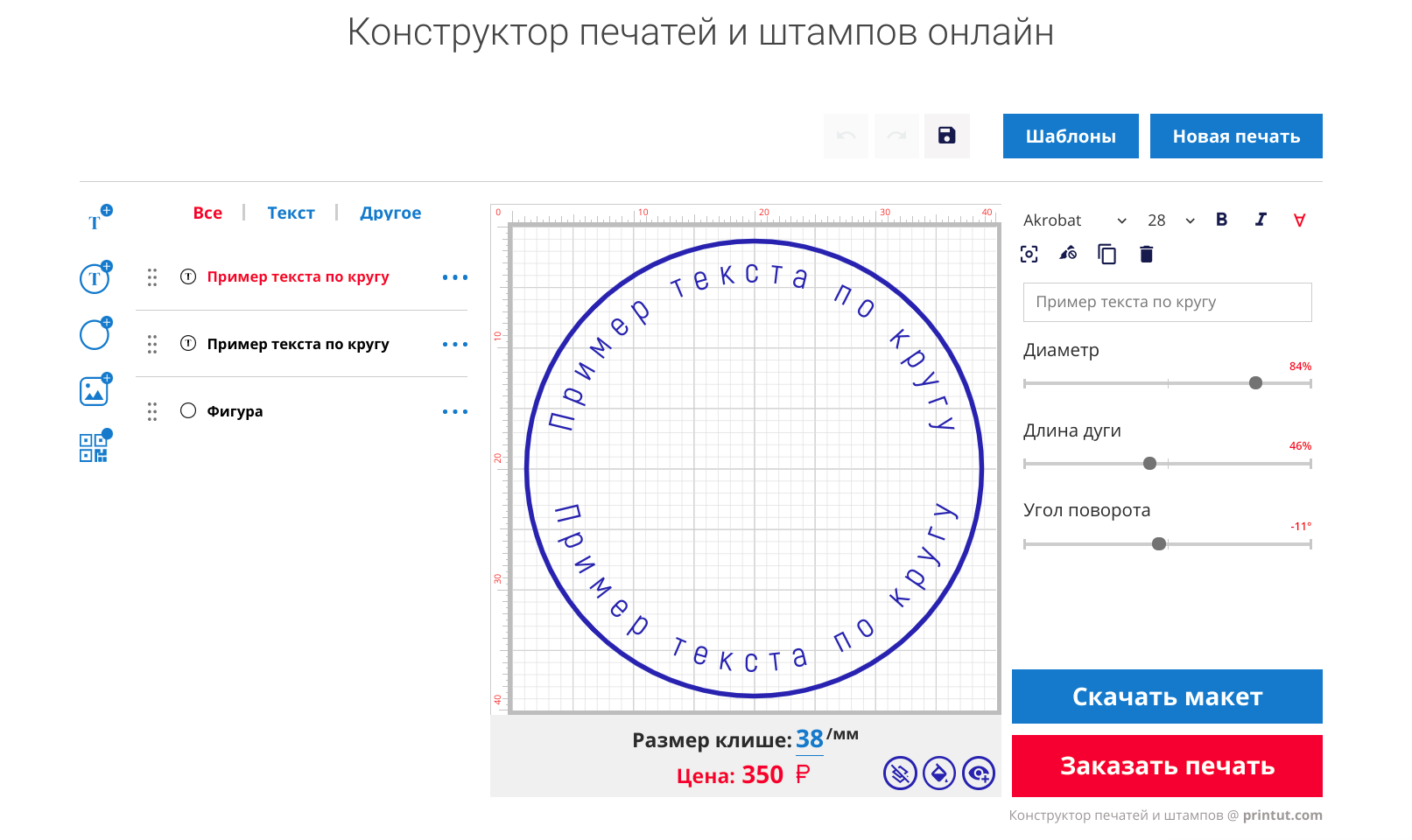The width and height of the screenshot is (1412, 840).
Task: Click the save diskette icon
Action: pyautogui.click(x=946, y=136)
